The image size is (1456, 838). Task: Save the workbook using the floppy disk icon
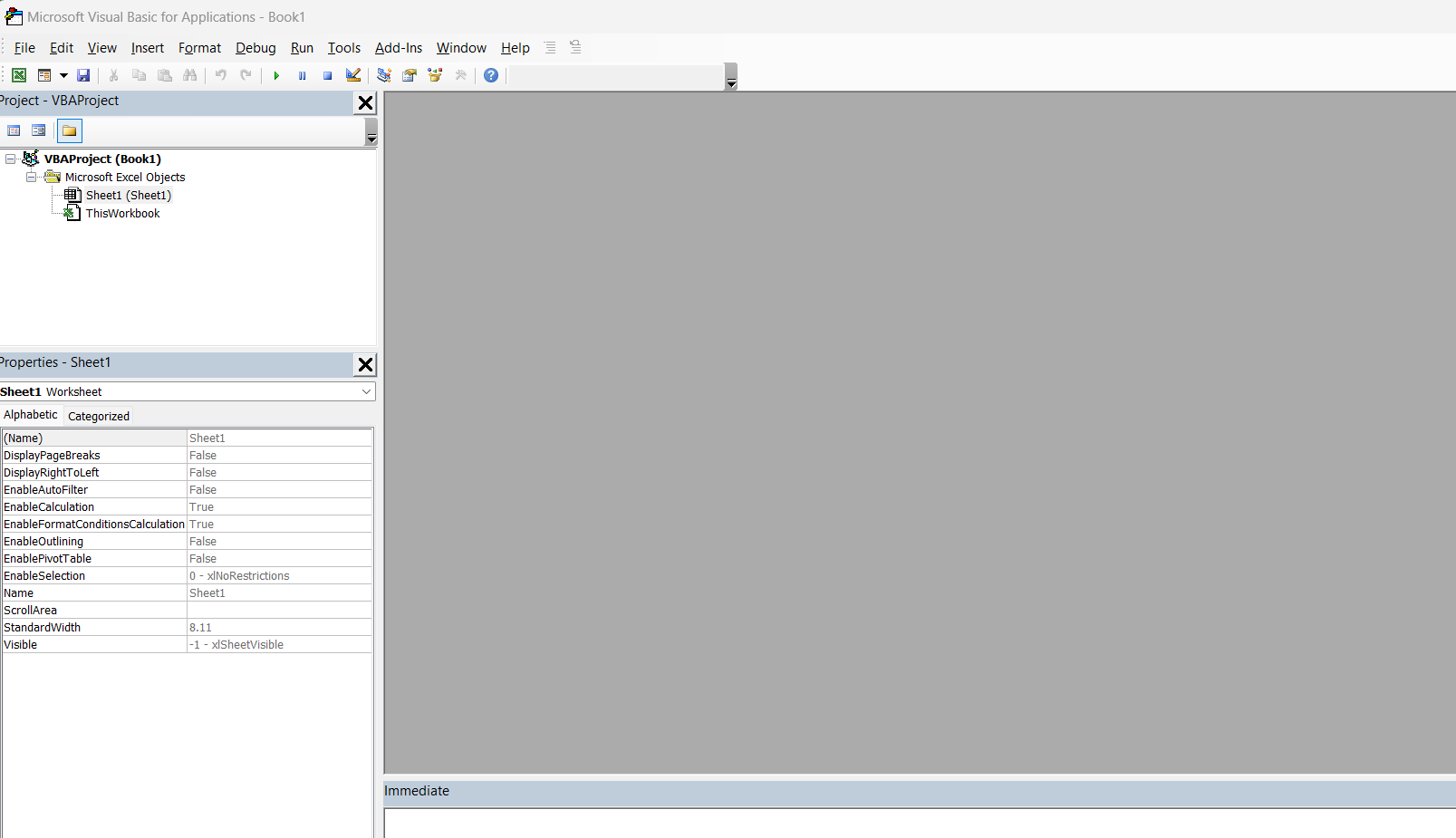click(83, 75)
